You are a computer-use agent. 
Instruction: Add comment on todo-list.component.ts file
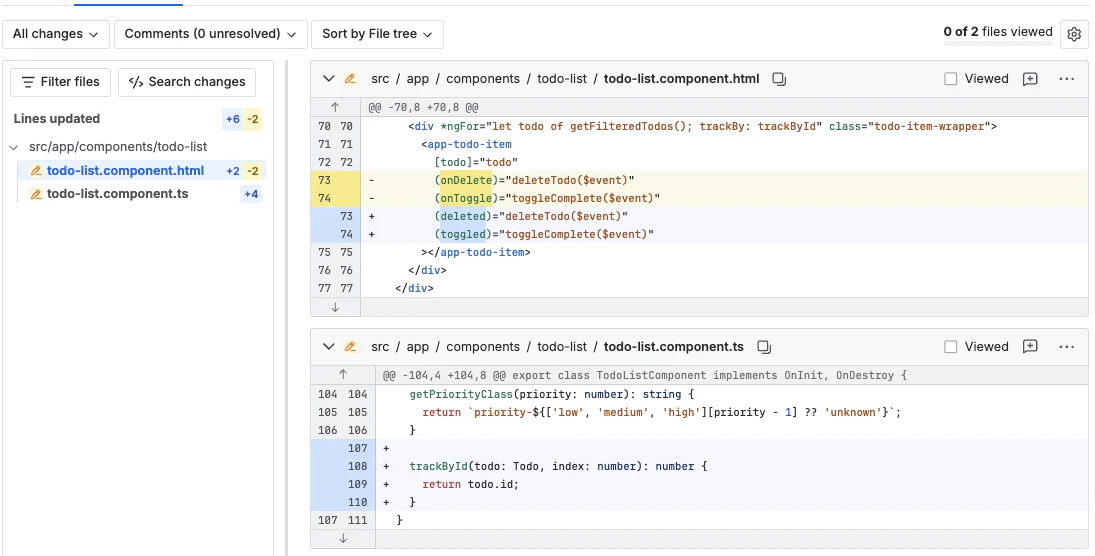(x=1030, y=346)
